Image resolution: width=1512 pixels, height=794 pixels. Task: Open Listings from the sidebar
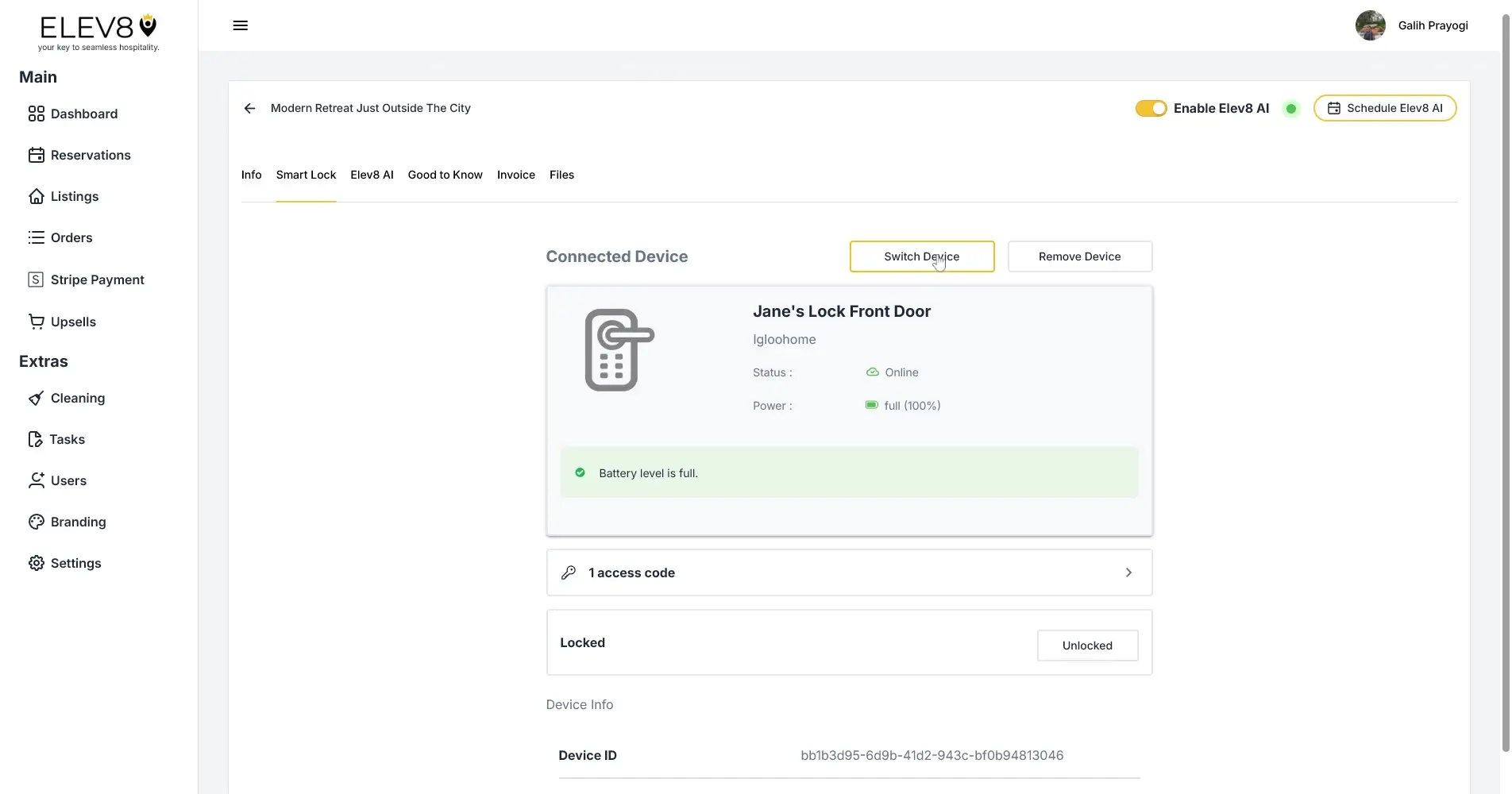coord(74,196)
